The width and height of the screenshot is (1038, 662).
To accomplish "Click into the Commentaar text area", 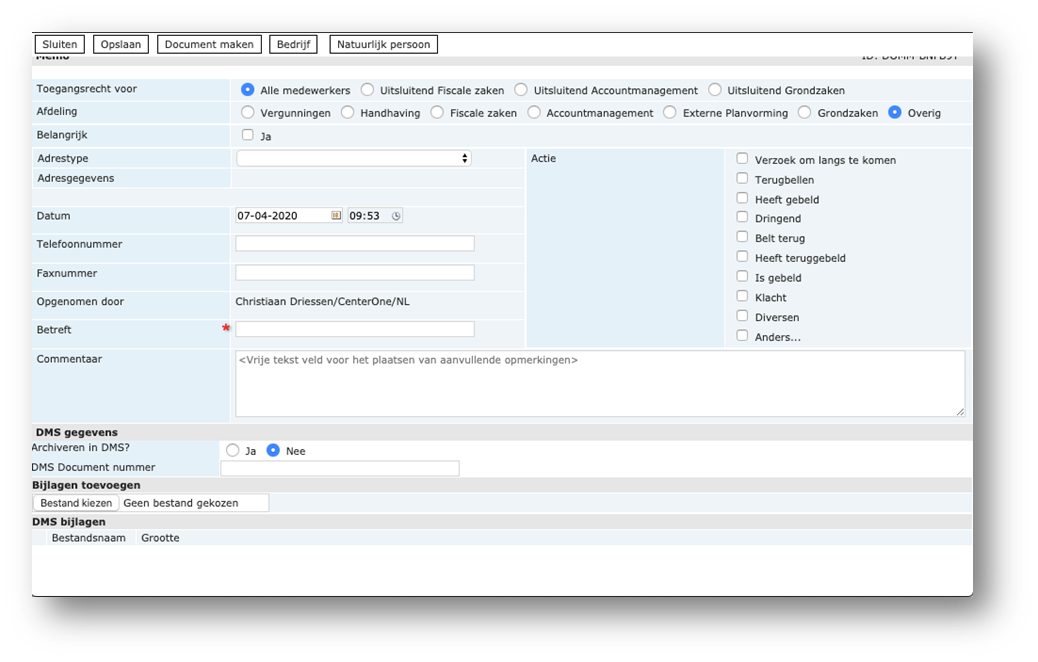I will (600, 383).
